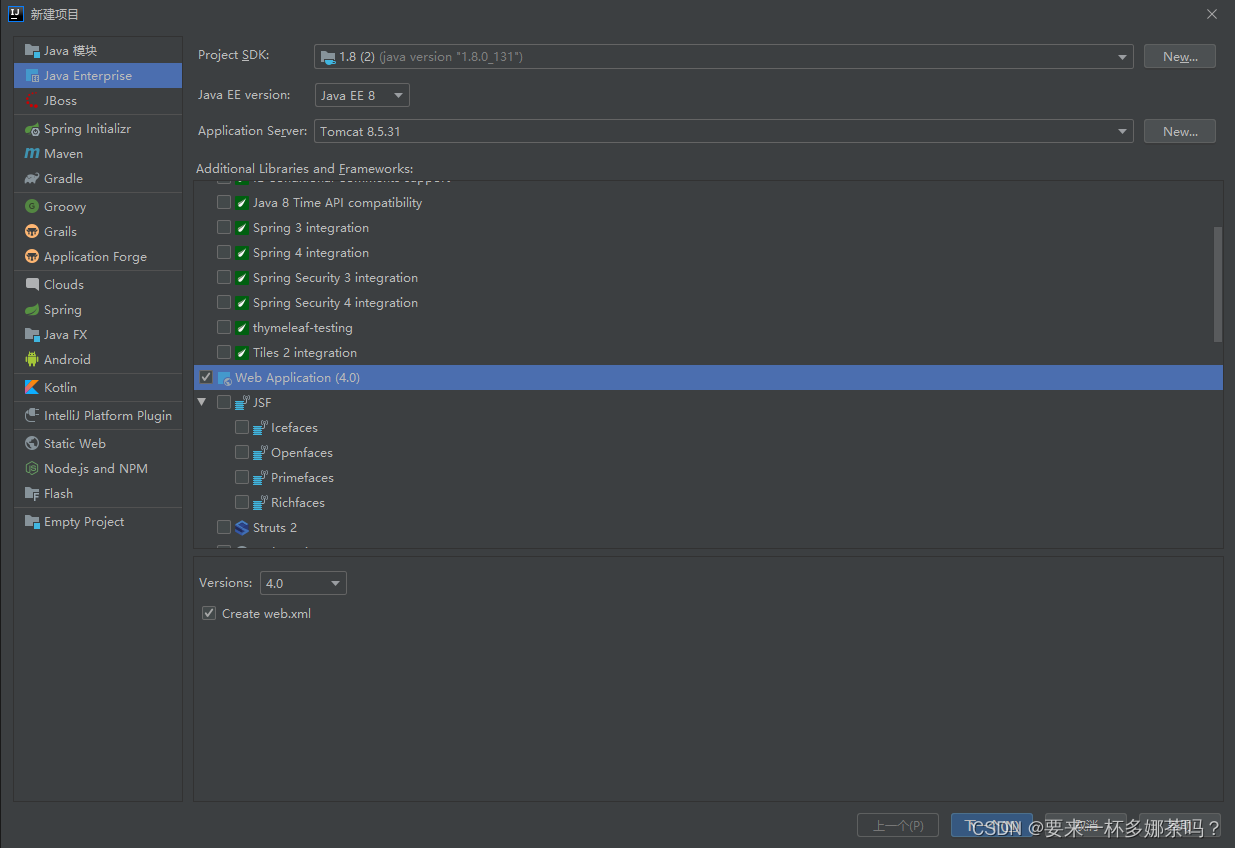Click New button beside Application Server

pyautogui.click(x=1180, y=131)
